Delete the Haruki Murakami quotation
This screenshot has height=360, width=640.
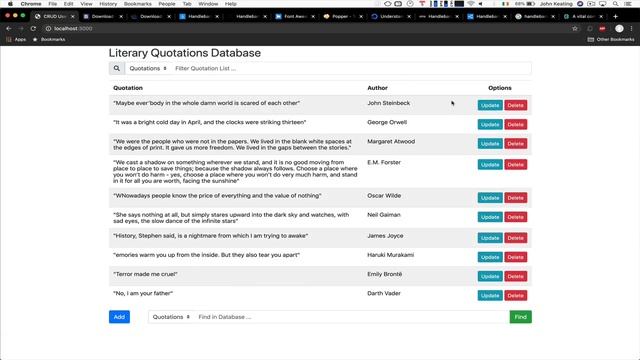(x=516, y=257)
